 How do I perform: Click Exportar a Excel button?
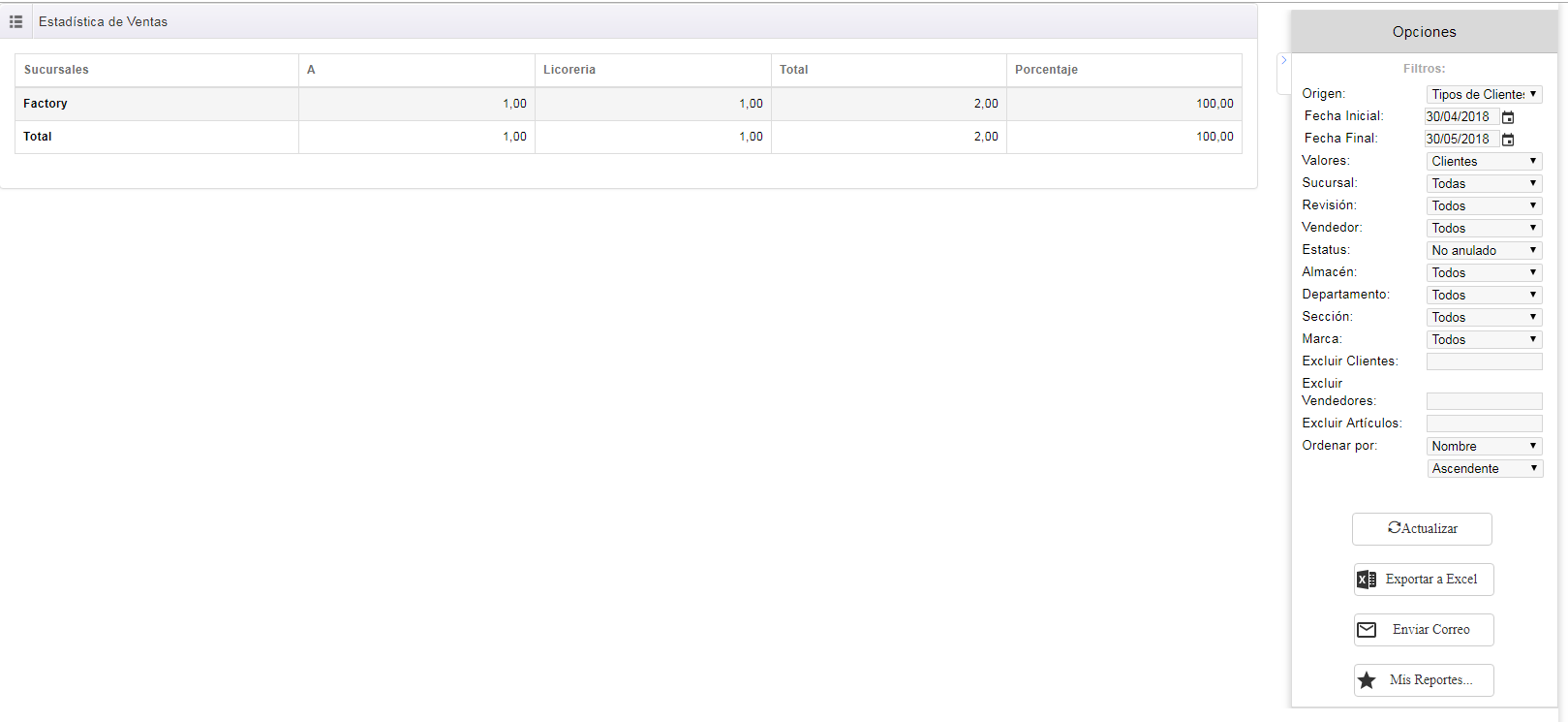click(x=1424, y=580)
